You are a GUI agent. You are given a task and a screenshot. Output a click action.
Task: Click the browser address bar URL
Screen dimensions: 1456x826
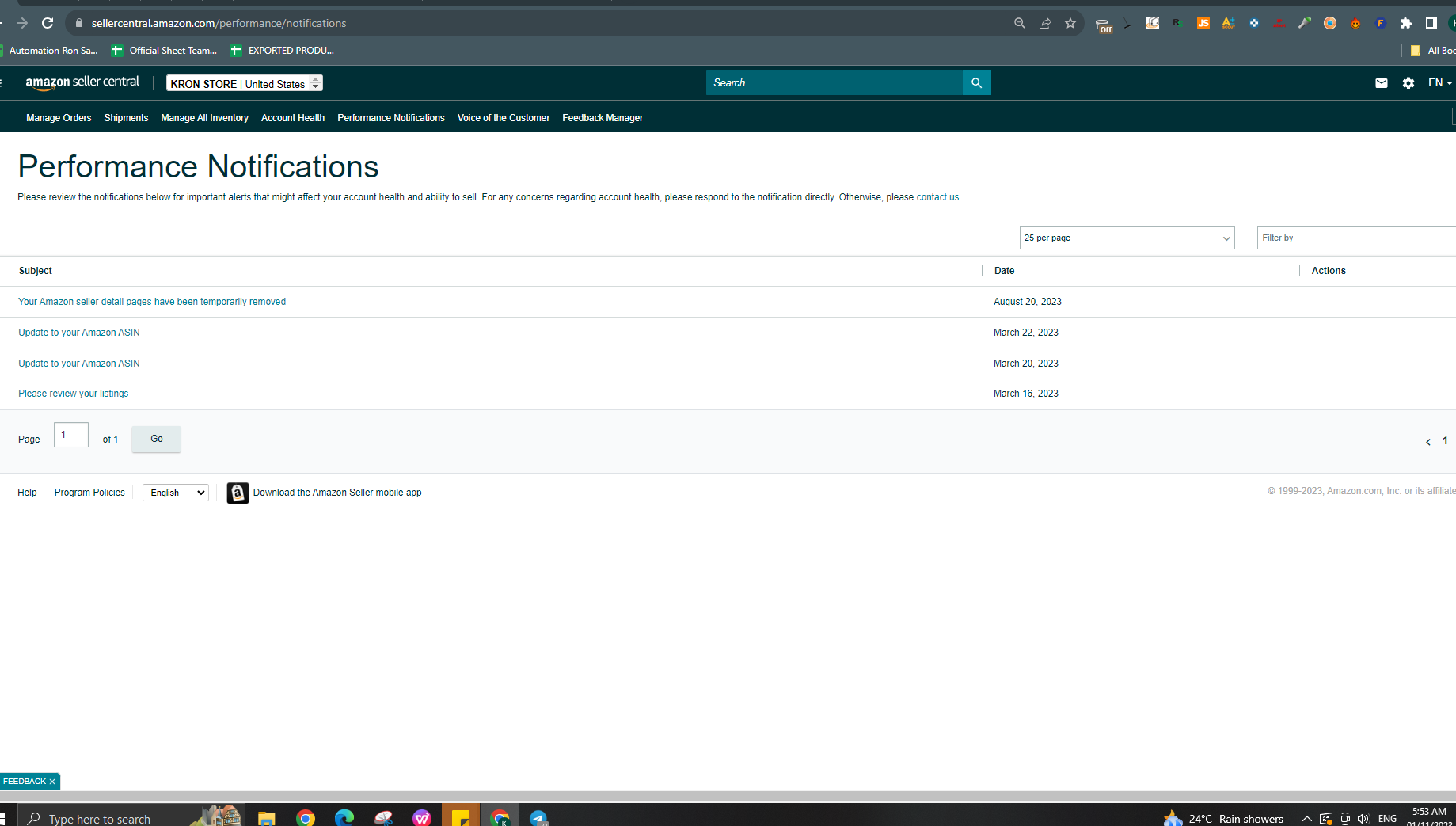(x=219, y=23)
